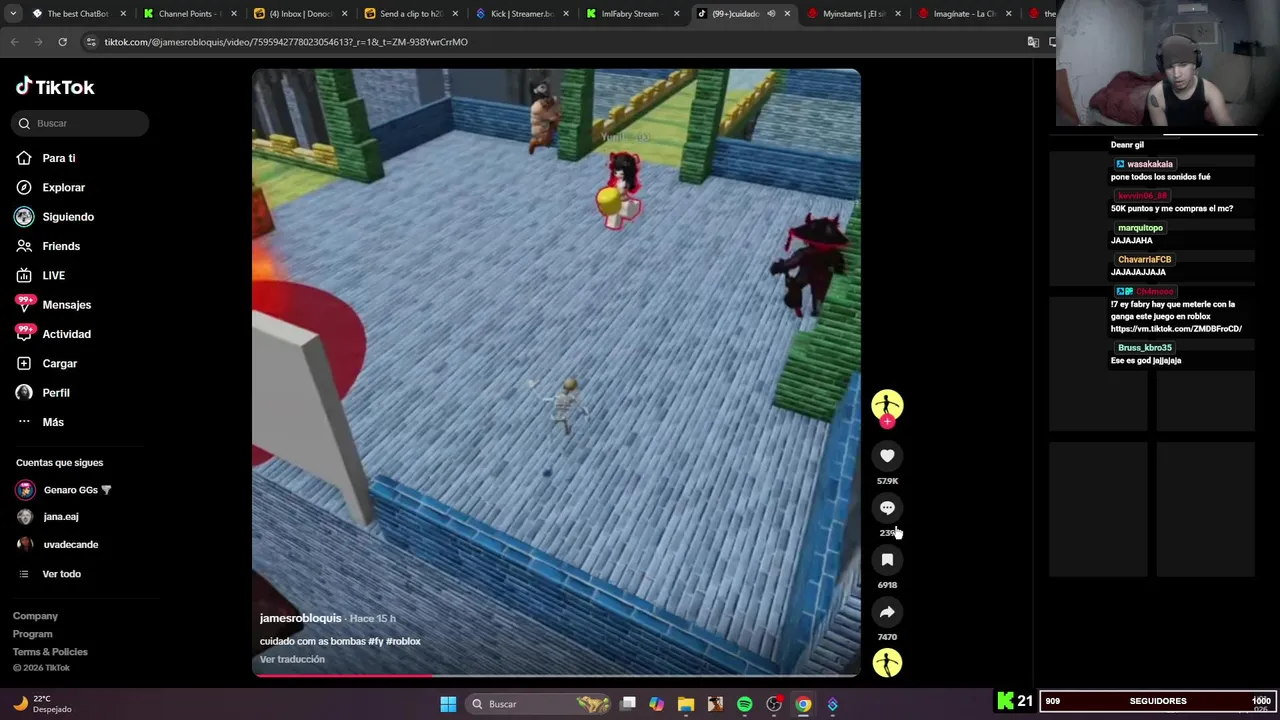Open jamesrobloquis username on video
Viewport: 1280px width, 720px height.
[x=301, y=618]
